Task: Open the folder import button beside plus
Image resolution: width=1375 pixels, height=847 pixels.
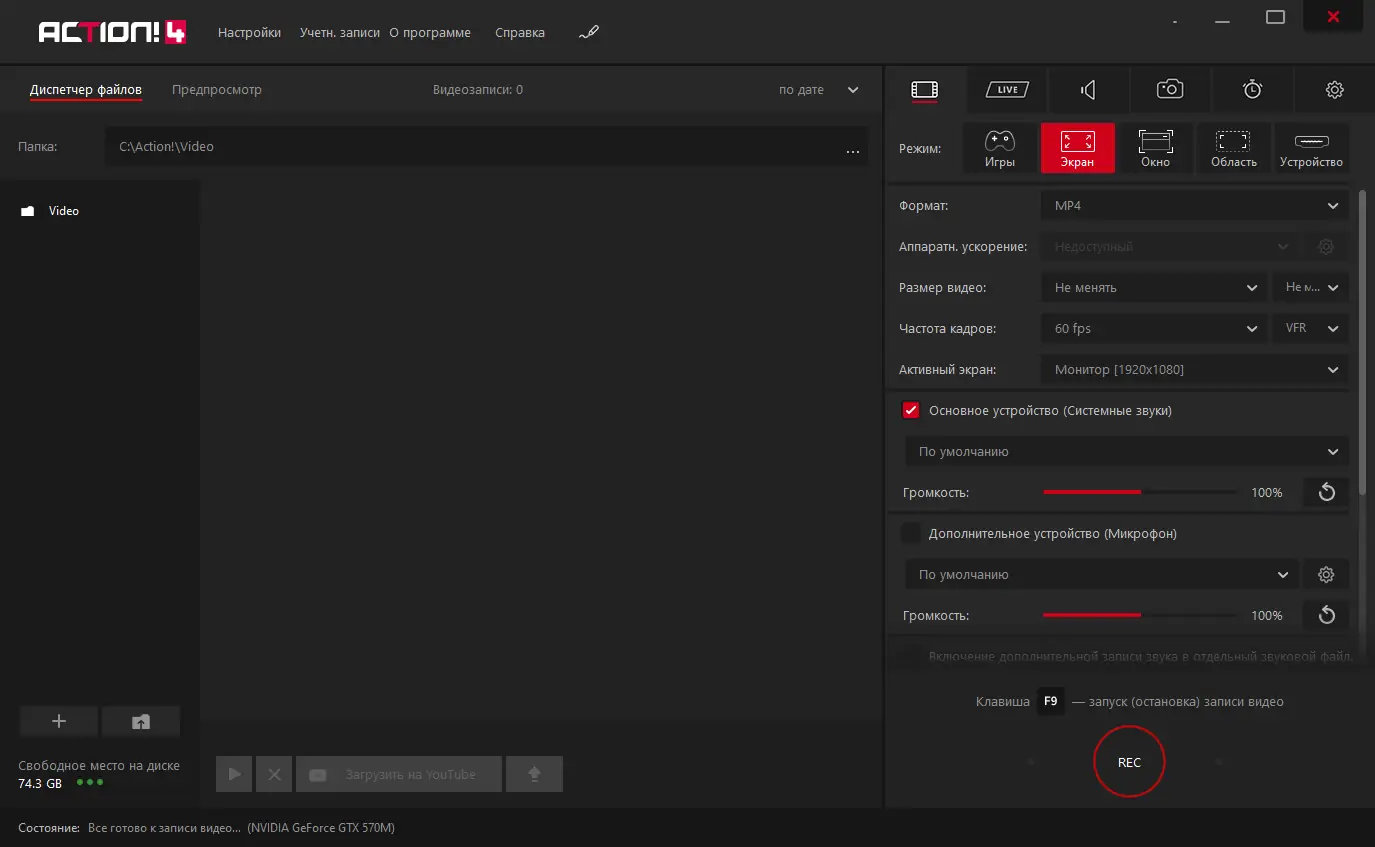Action: click(141, 721)
